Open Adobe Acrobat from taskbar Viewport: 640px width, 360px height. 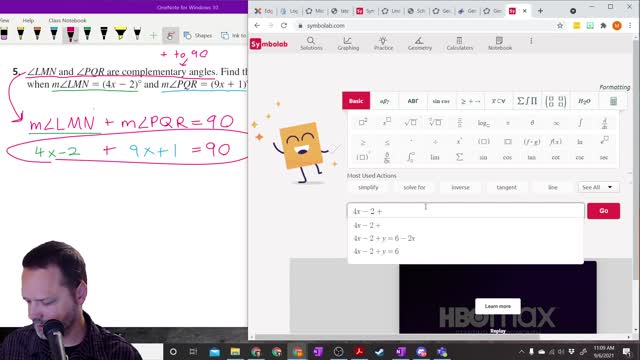click(359, 351)
